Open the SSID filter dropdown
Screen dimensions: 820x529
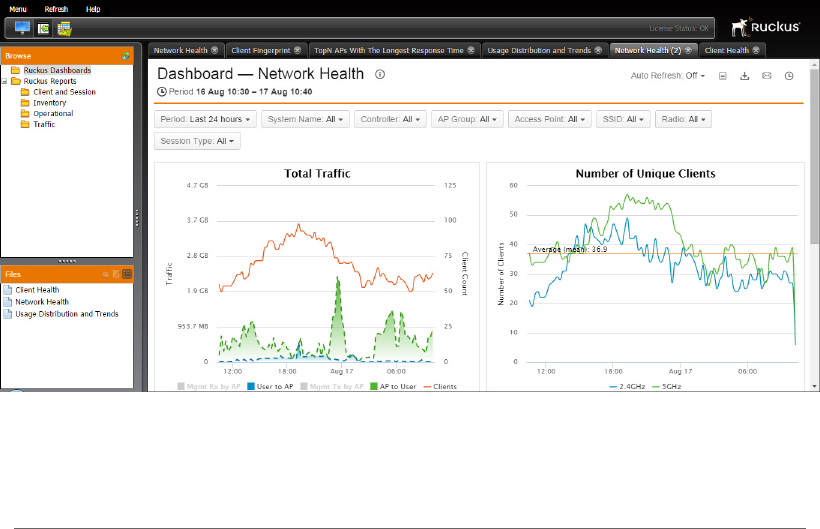[623, 119]
